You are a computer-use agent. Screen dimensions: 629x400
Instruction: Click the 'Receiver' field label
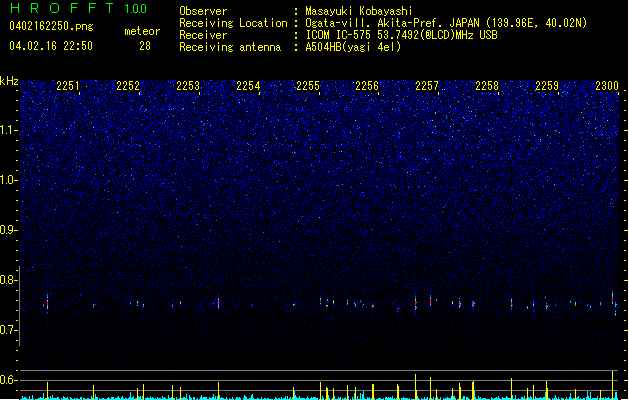(203, 35)
